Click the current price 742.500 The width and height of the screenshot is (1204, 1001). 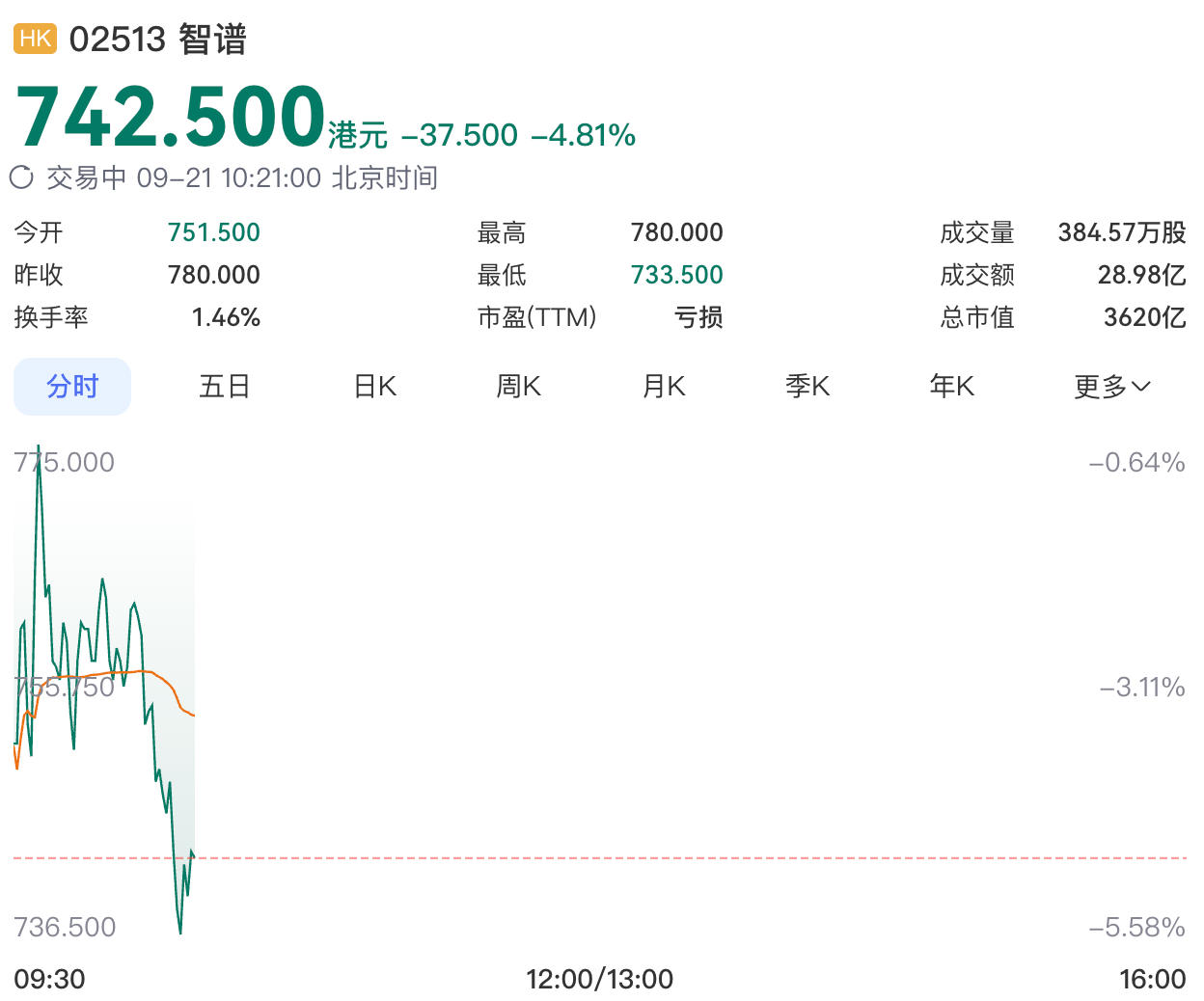click(x=171, y=116)
